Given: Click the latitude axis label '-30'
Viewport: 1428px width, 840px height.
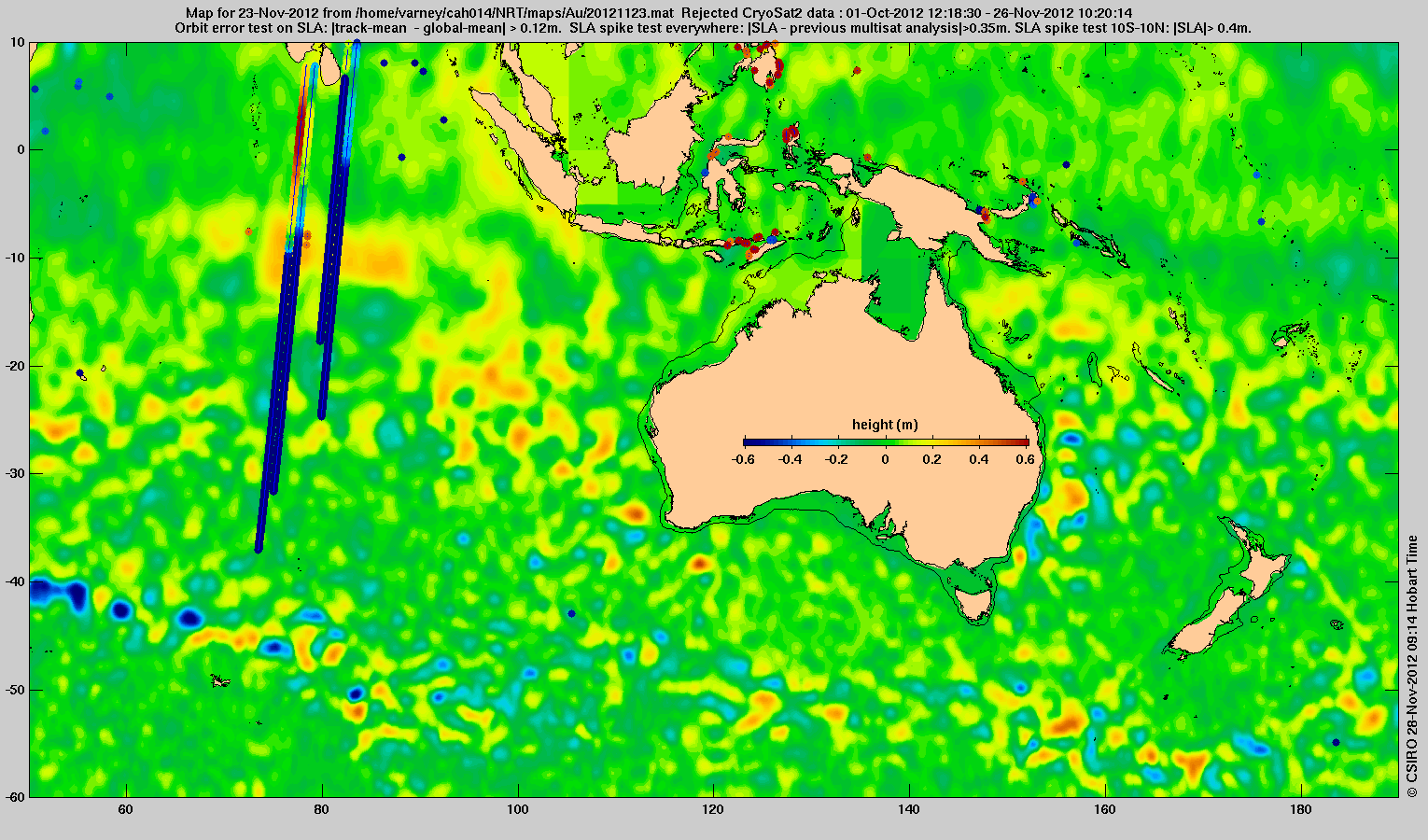Looking at the screenshot, I should pos(16,473).
